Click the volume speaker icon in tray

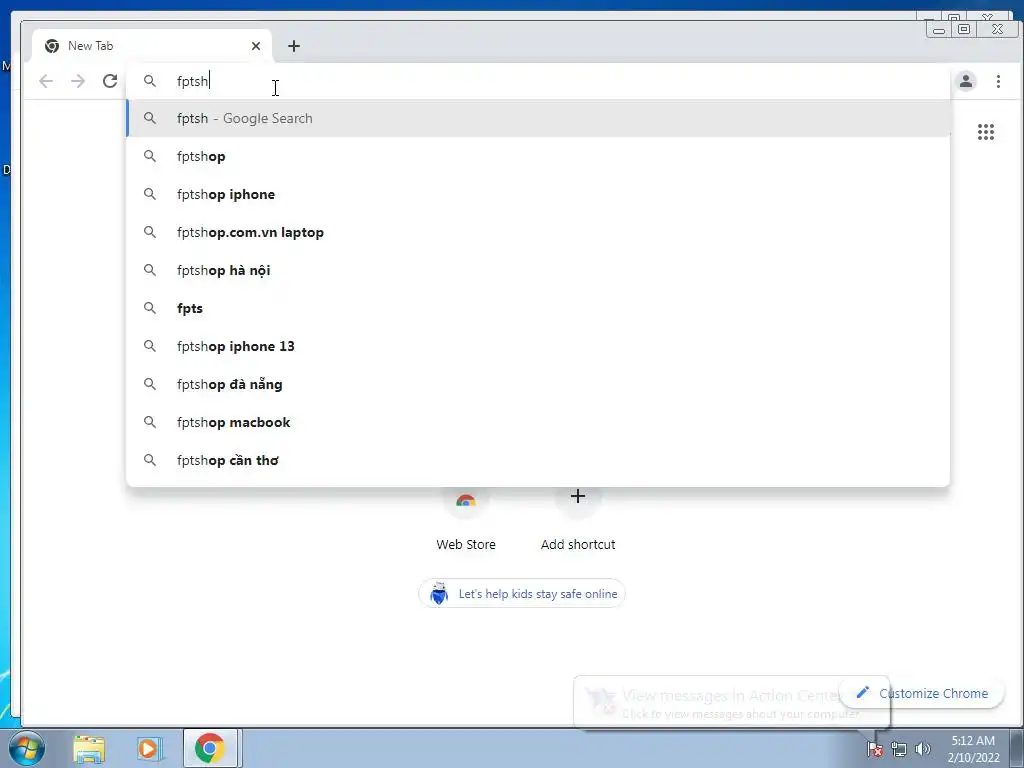(x=922, y=749)
